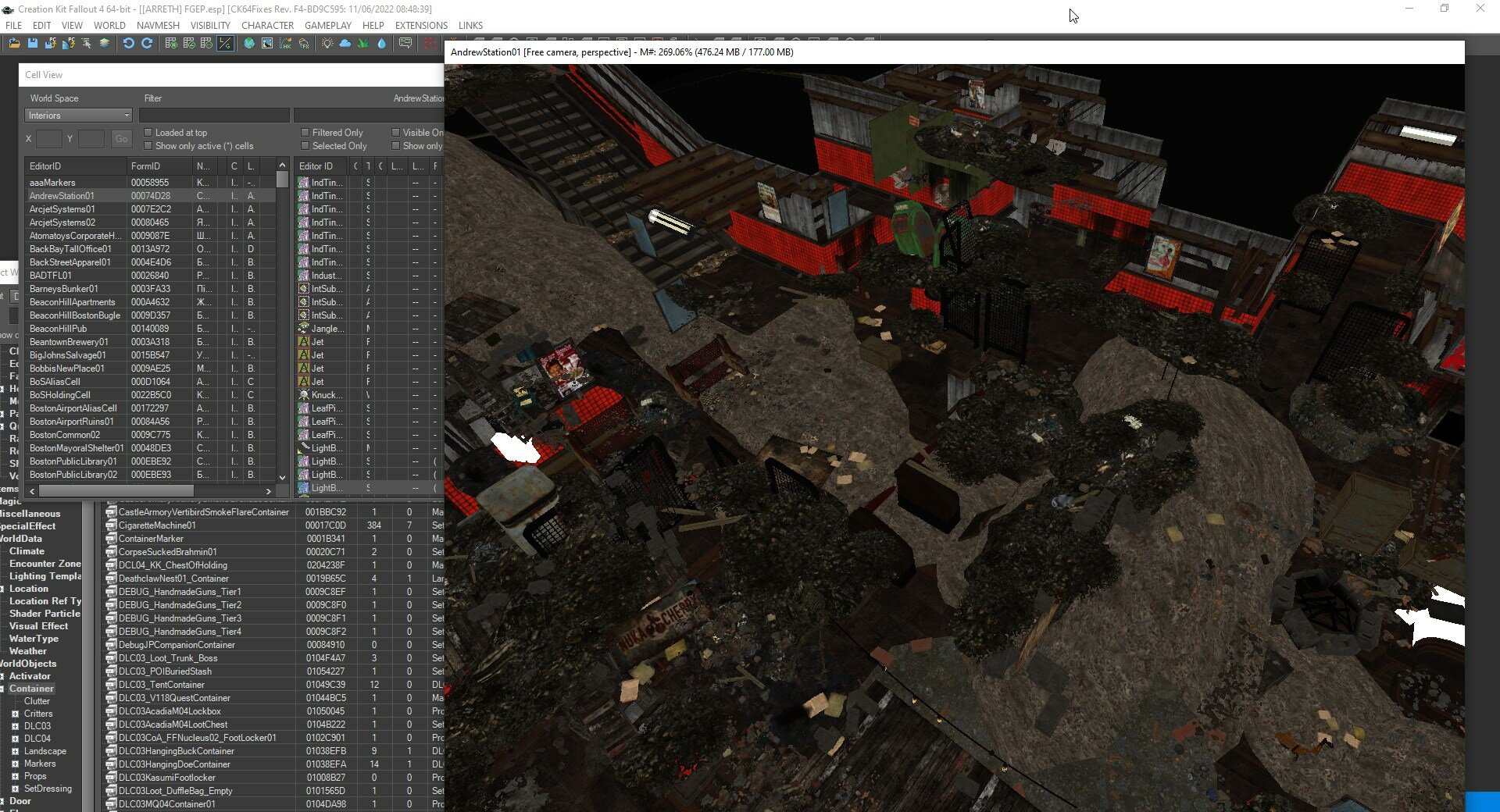1500x812 pixels.
Task: Focus the X coordinate input field
Action: point(48,139)
